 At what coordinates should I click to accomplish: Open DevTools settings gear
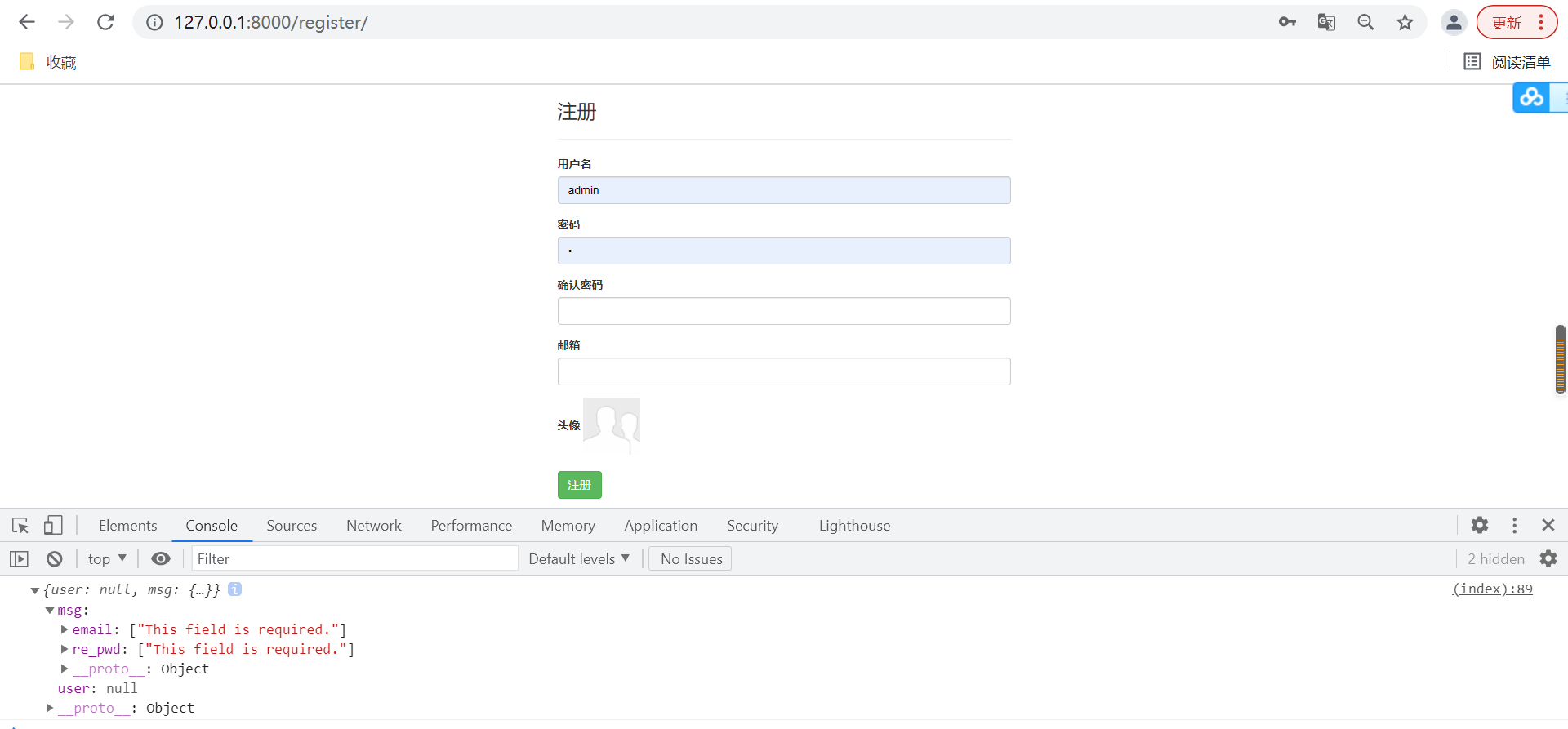click(1480, 526)
